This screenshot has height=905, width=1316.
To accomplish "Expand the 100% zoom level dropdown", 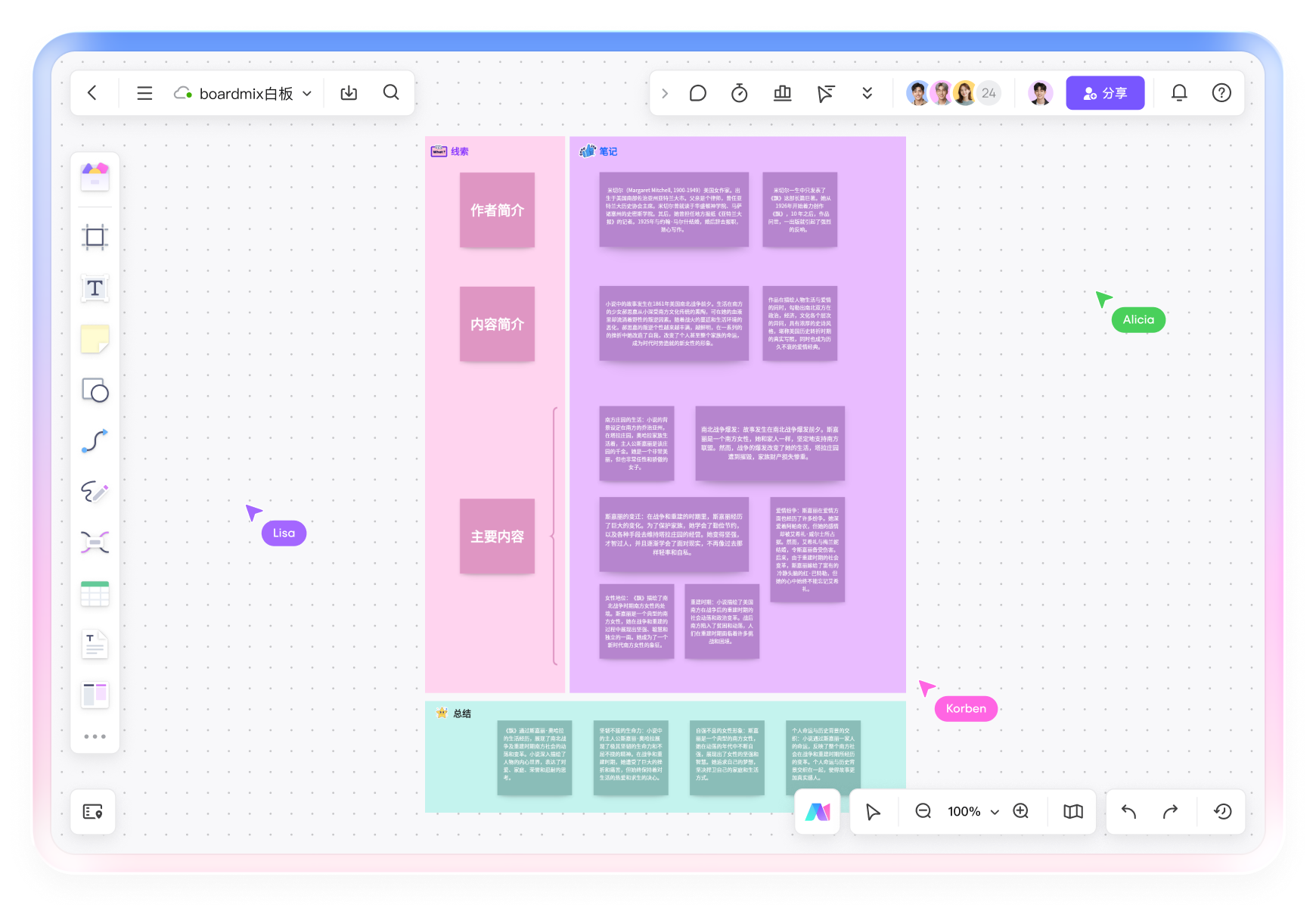I will 995,812.
